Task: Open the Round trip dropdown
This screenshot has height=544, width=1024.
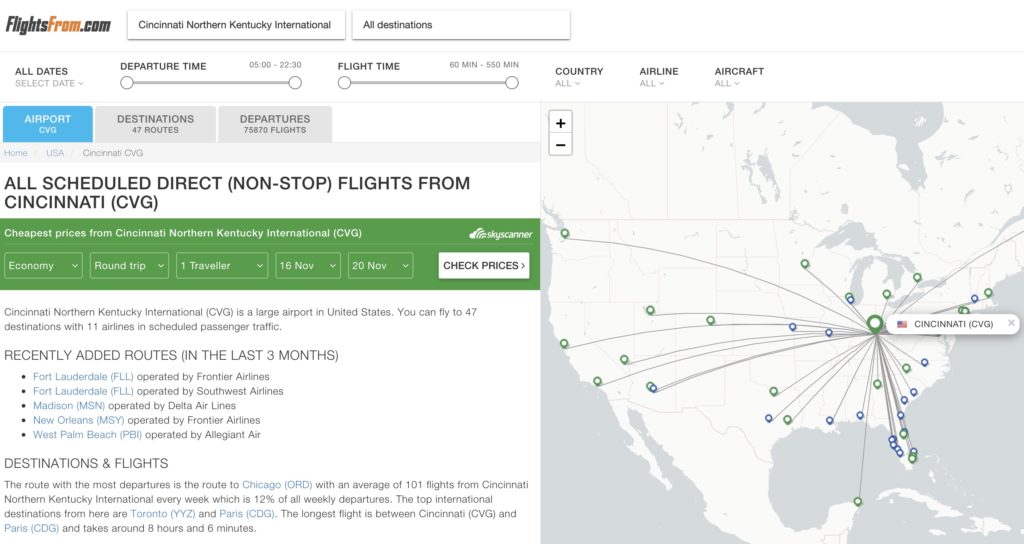Action: tap(130, 266)
